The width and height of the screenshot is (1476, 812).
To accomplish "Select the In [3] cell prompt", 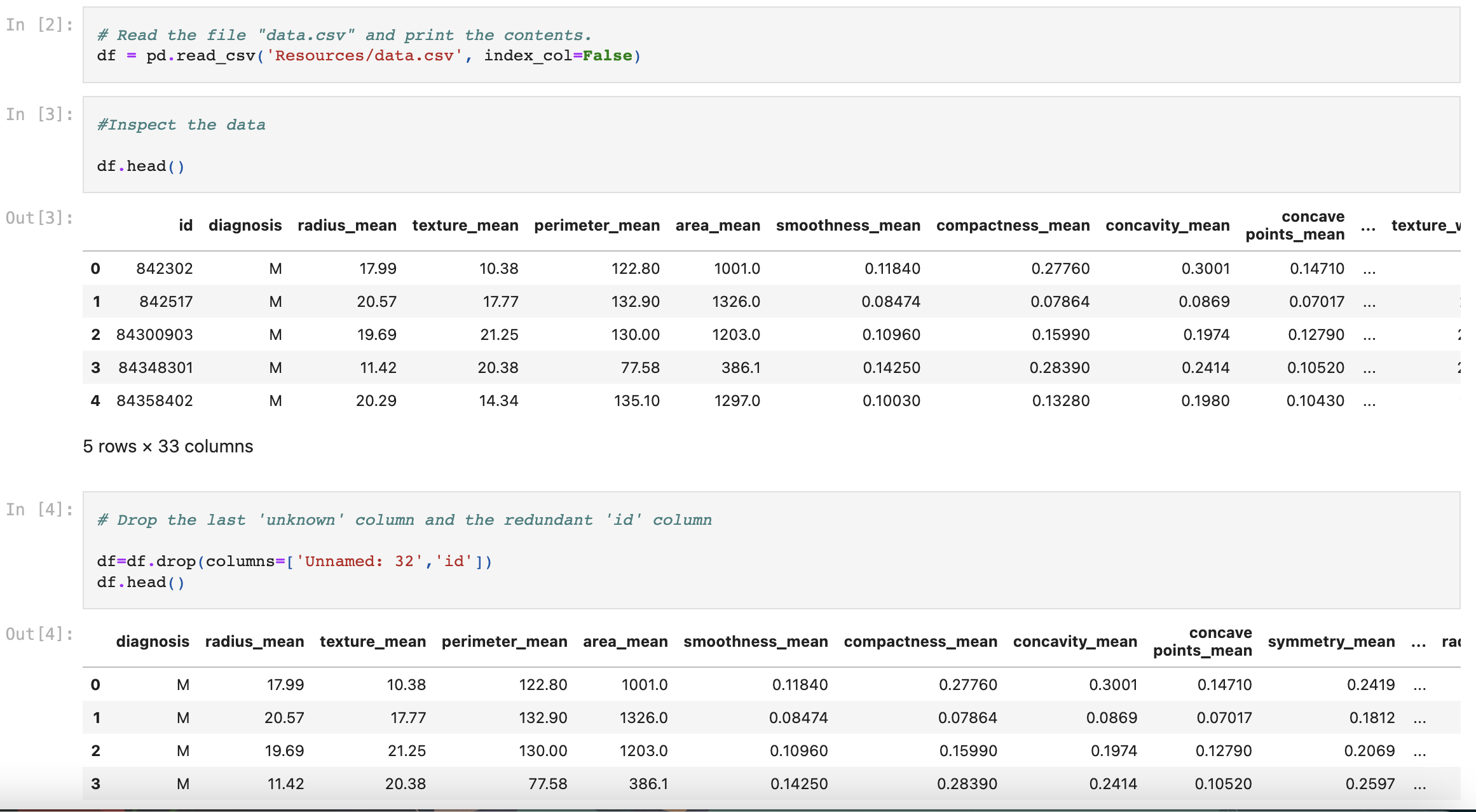I will click(x=39, y=114).
